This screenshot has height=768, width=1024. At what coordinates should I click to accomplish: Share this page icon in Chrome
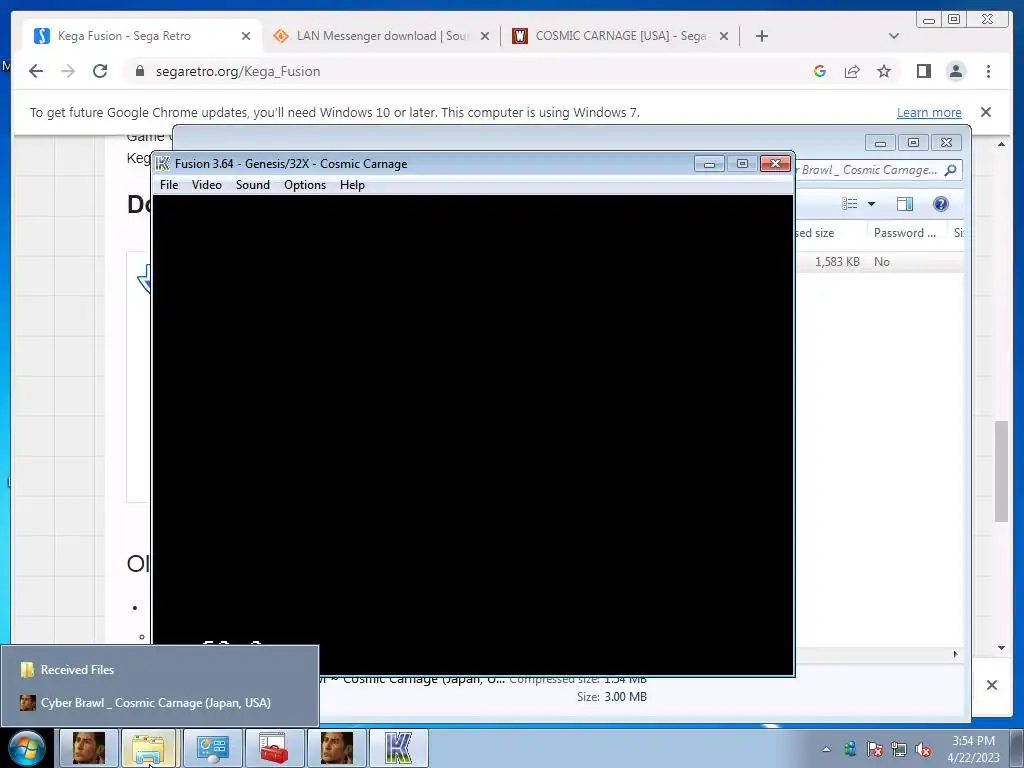(x=852, y=71)
